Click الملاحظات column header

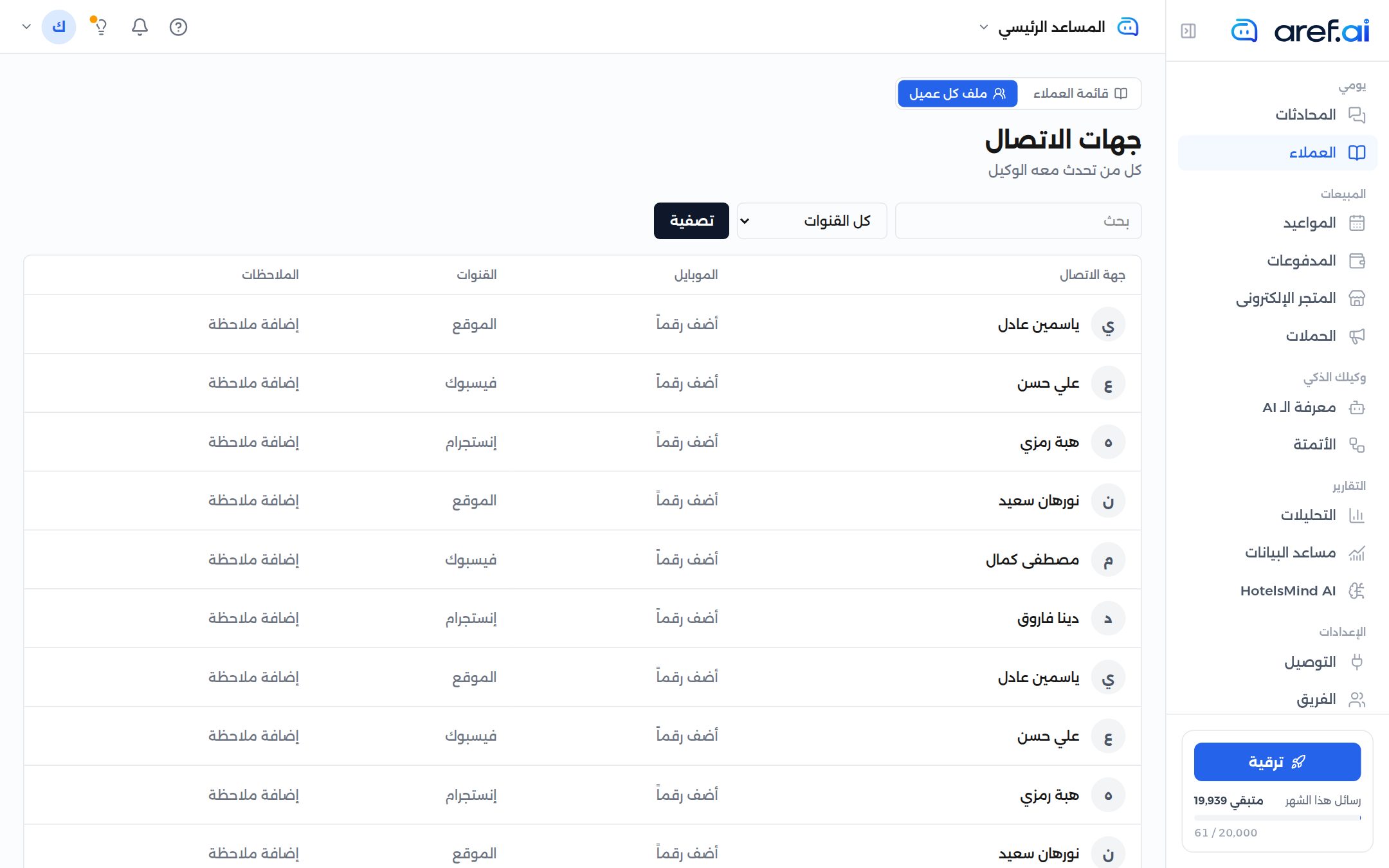(x=270, y=275)
